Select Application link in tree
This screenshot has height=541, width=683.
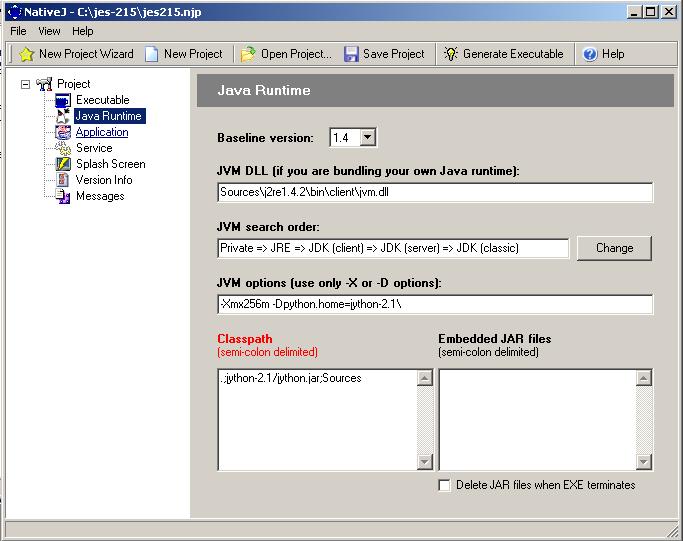click(102, 132)
